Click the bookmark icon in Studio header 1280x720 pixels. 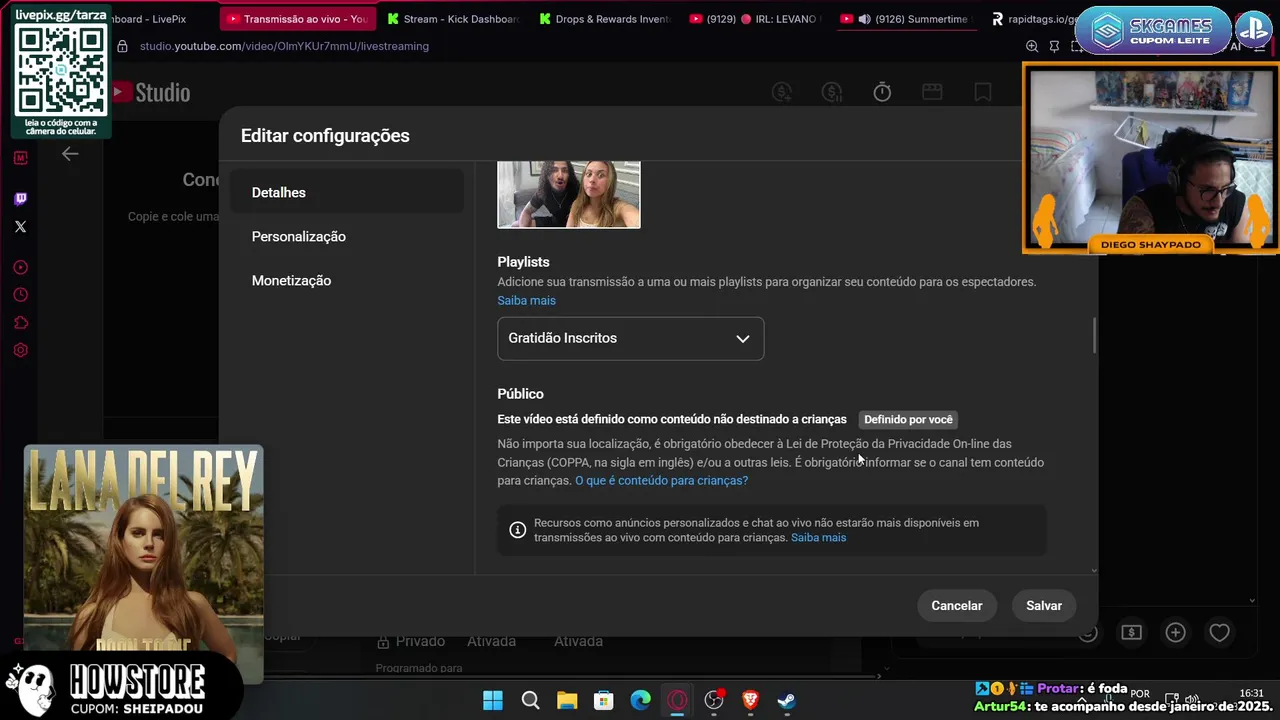coord(983,92)
